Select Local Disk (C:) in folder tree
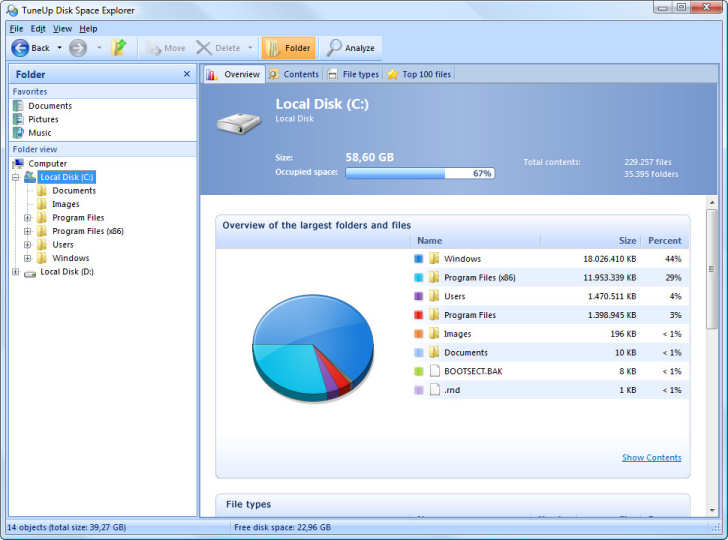Image resolution: width=728 pixels, height=540 pixels. coord(67,177)
